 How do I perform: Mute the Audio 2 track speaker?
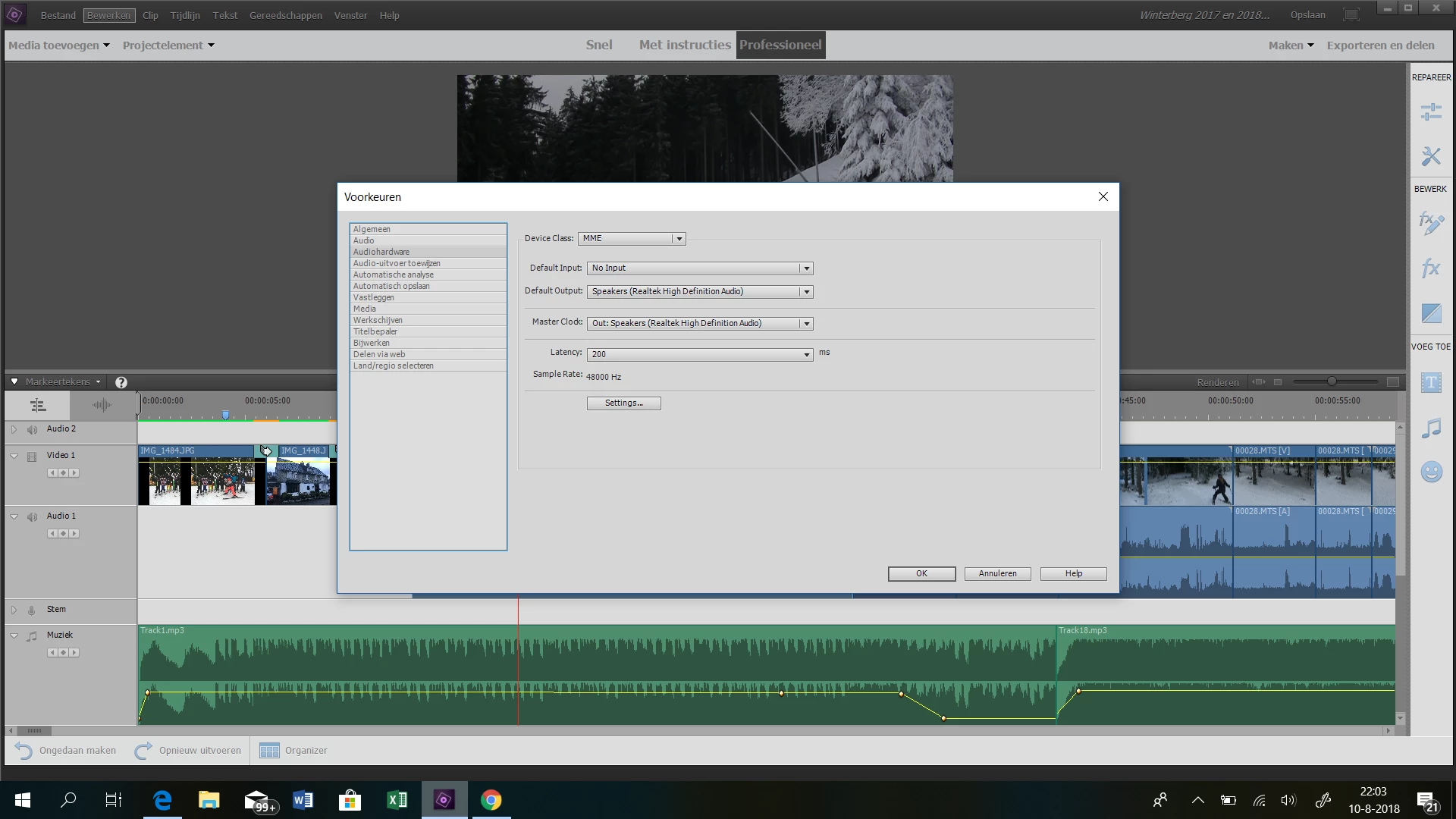[32, 430]
